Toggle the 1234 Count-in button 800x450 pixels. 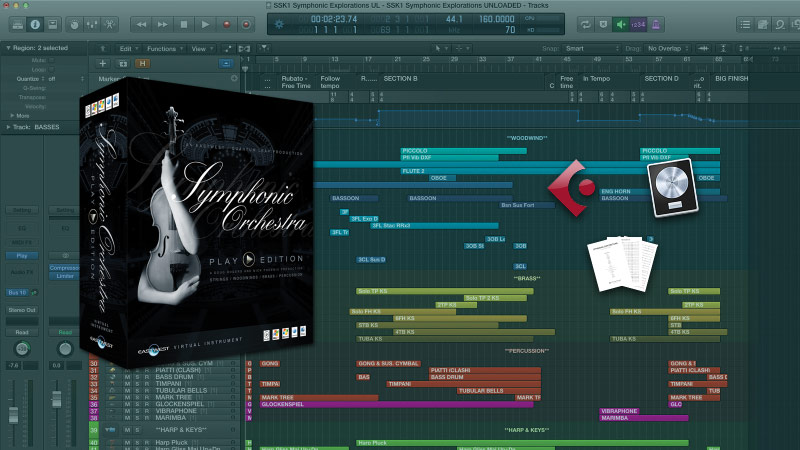coord(638,24)
